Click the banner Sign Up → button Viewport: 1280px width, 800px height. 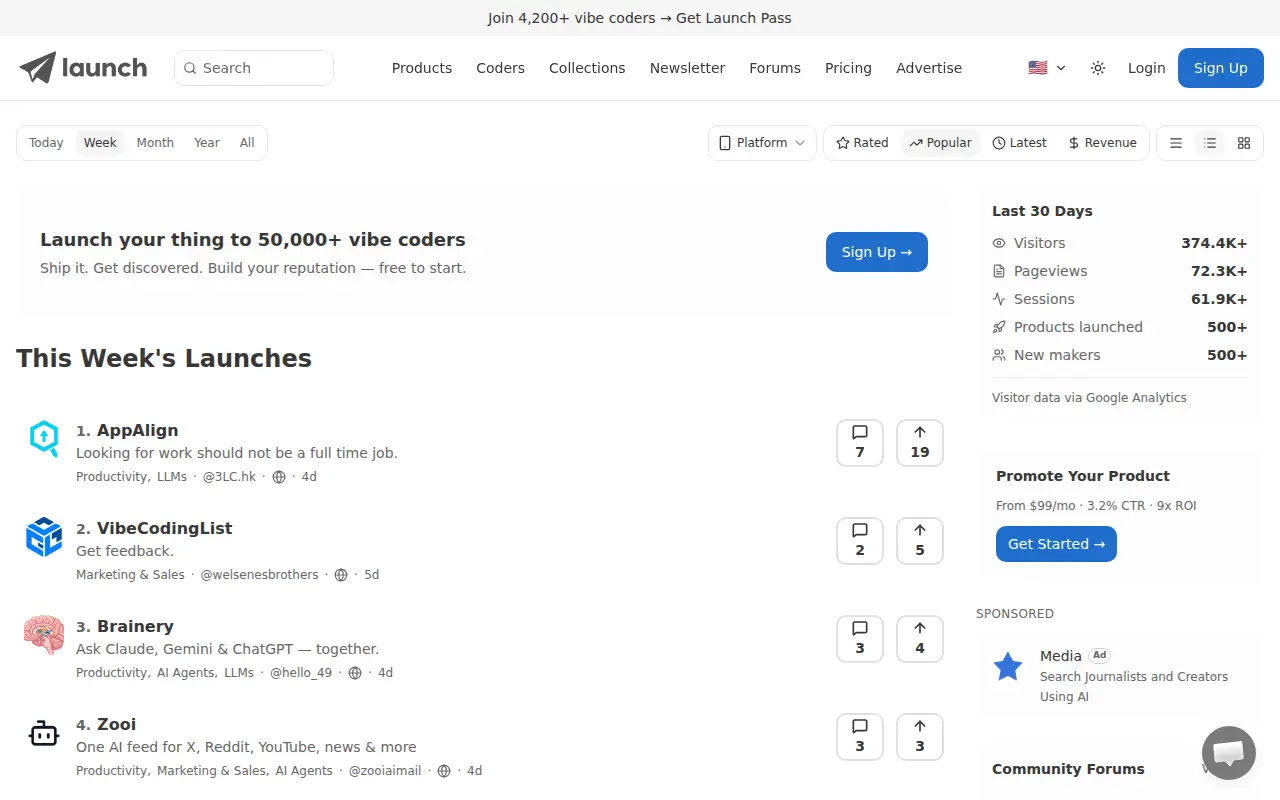(877, 252)
